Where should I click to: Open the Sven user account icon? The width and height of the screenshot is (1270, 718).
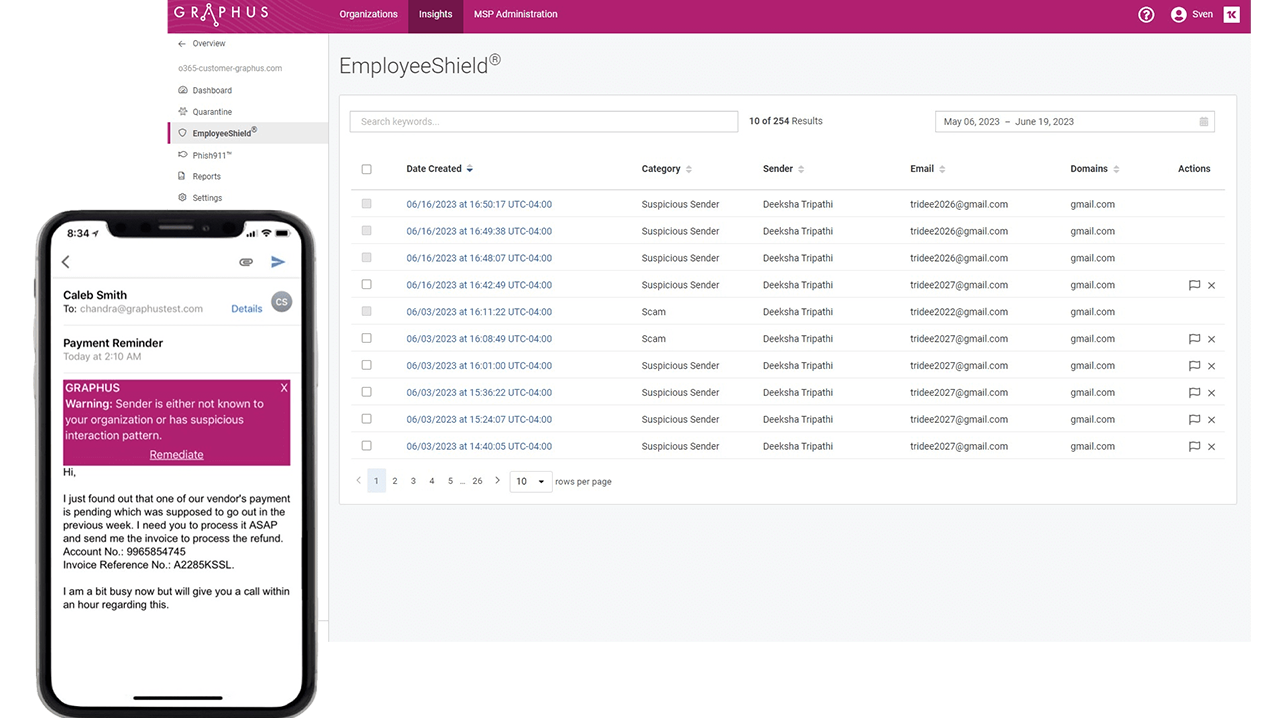click(1178, 15)
